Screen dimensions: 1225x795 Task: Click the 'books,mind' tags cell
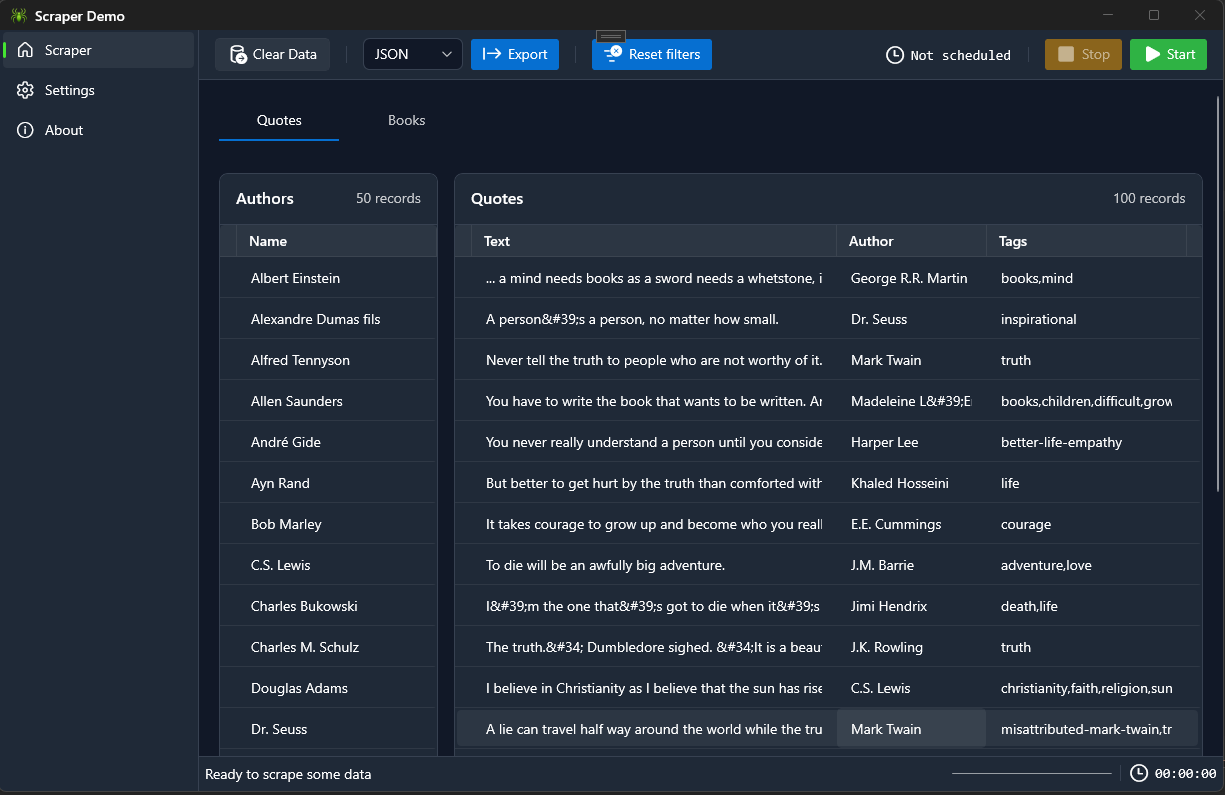pyautogui.click(x=1086, y=278)
